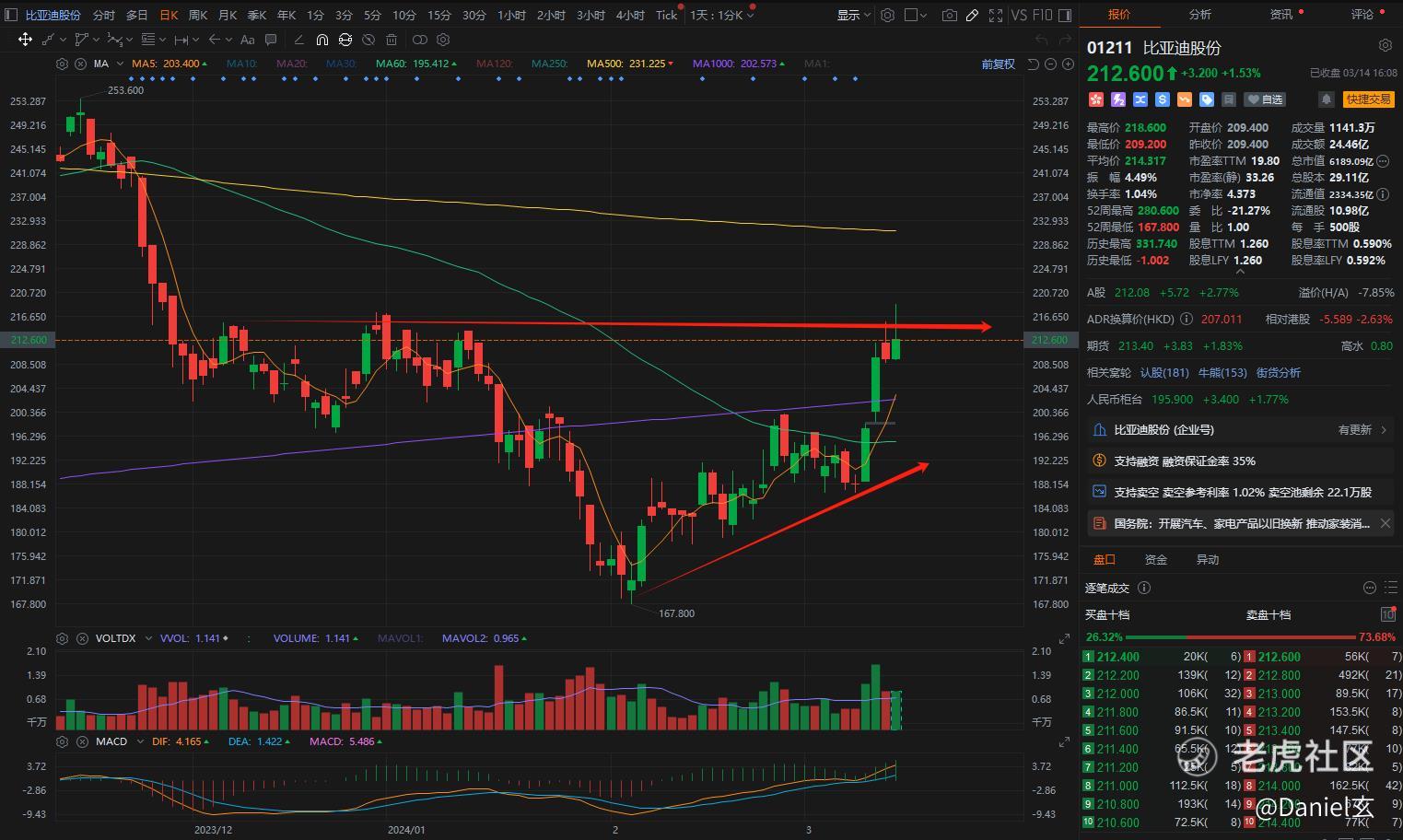Toggle magnet snap mode
This screenshot has height=840, width=1403.
(322, 40)
